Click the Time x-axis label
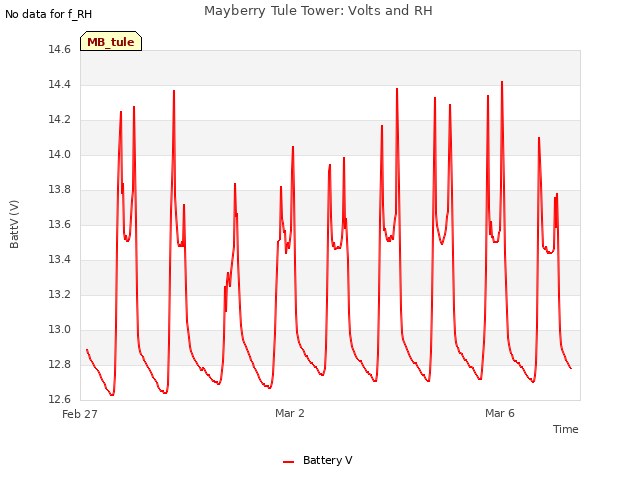Viewport: 640px width, 480px height. click(x=565, y=429)
